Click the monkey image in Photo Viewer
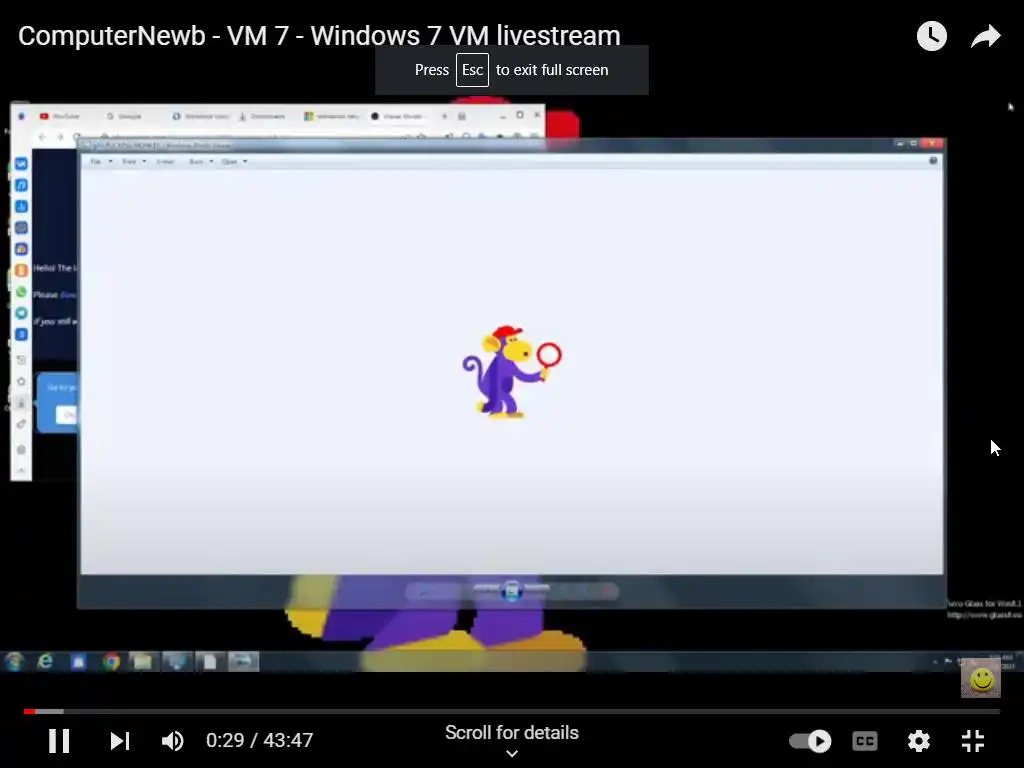 coord(511,371)
